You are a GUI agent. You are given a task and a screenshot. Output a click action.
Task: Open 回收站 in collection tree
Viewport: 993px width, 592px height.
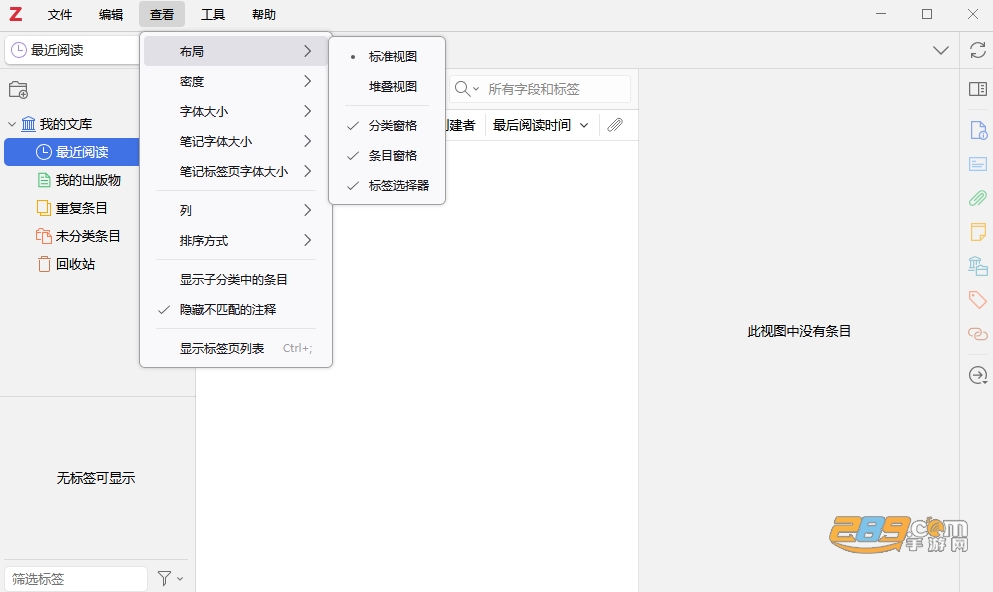tap(75, 264)
